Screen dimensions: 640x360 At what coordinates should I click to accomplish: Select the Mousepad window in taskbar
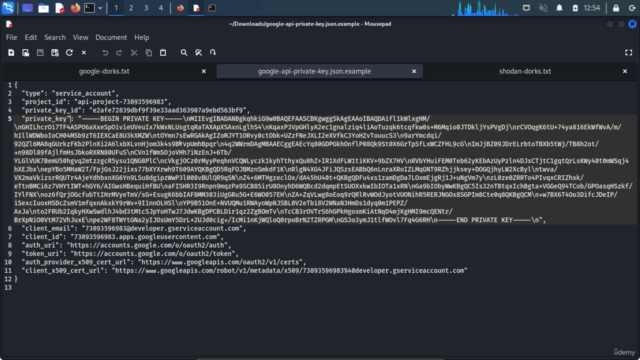[x=196, y=8]
